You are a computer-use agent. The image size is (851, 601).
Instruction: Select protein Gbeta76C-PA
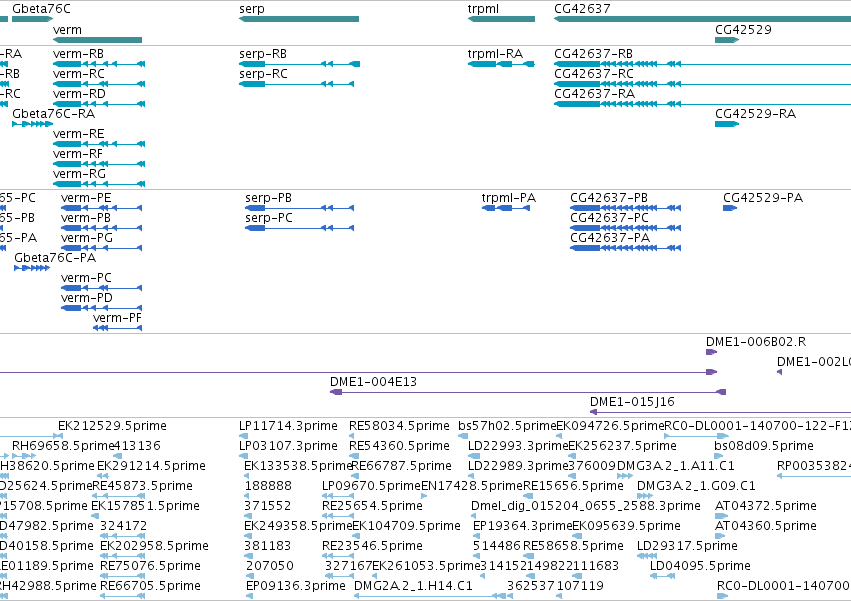click(55, 258)
